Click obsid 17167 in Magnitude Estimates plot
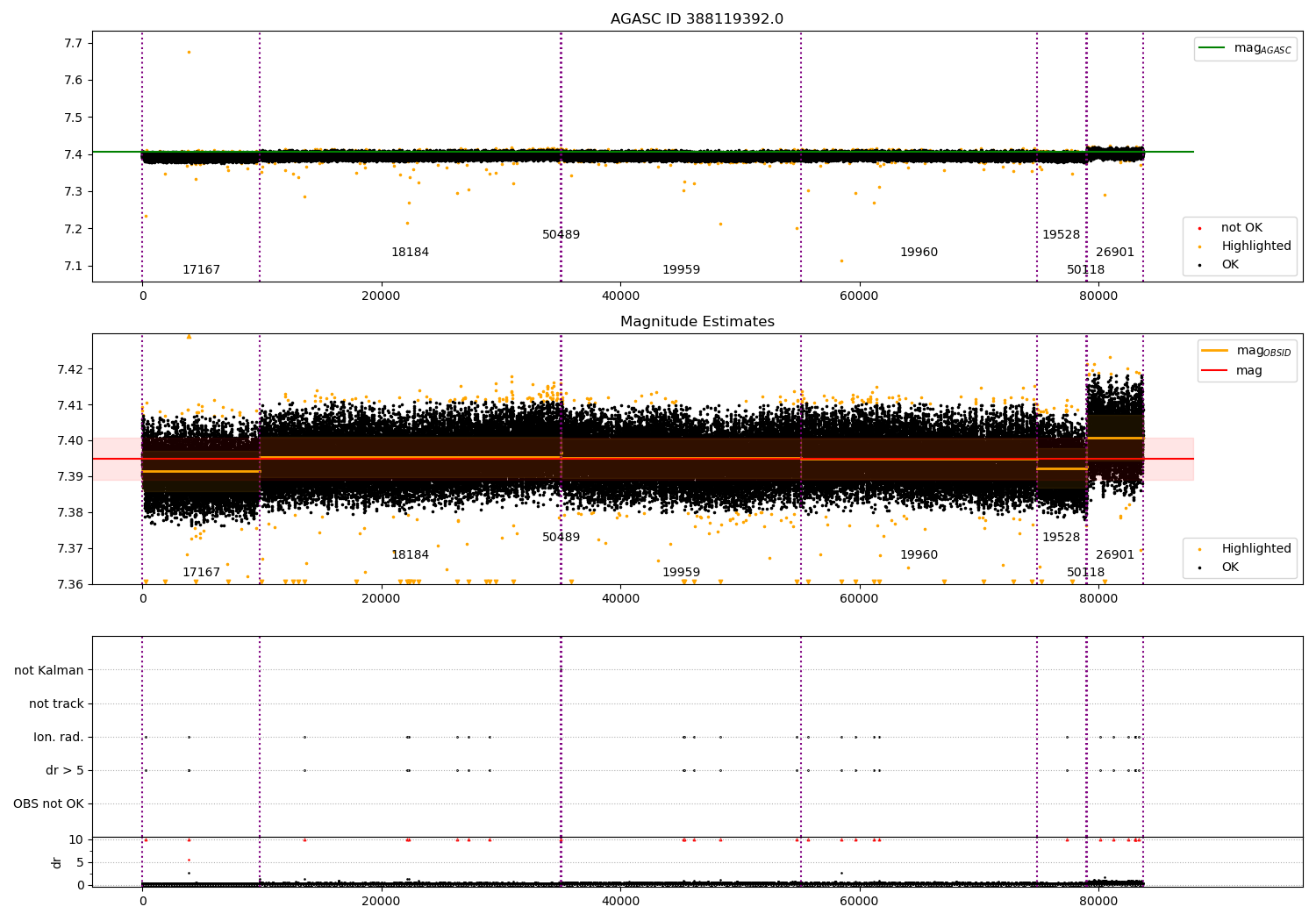Image resolution: width=1316 pixels, height=921 pixels. click(201, 573)
